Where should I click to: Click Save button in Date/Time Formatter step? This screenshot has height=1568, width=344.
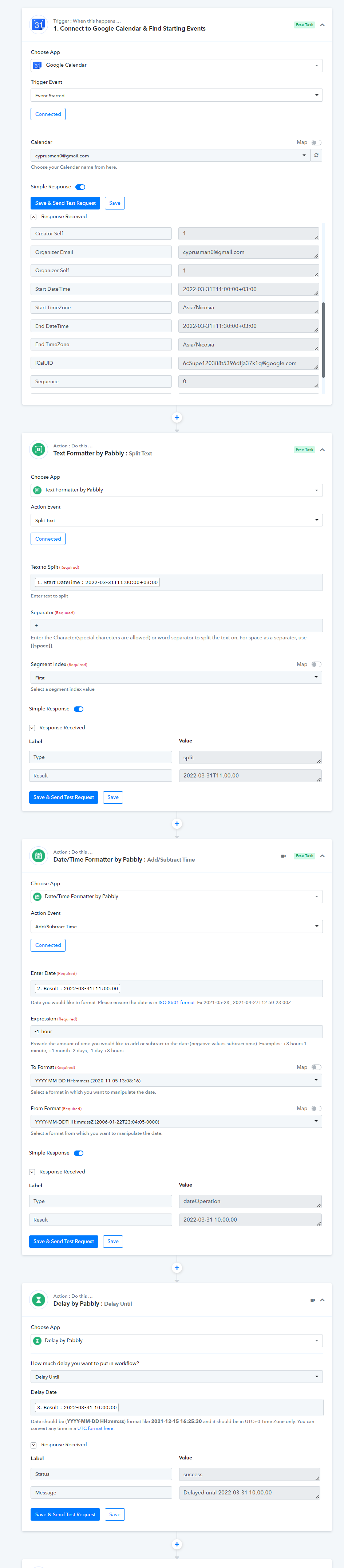[x=113, y=1241]
